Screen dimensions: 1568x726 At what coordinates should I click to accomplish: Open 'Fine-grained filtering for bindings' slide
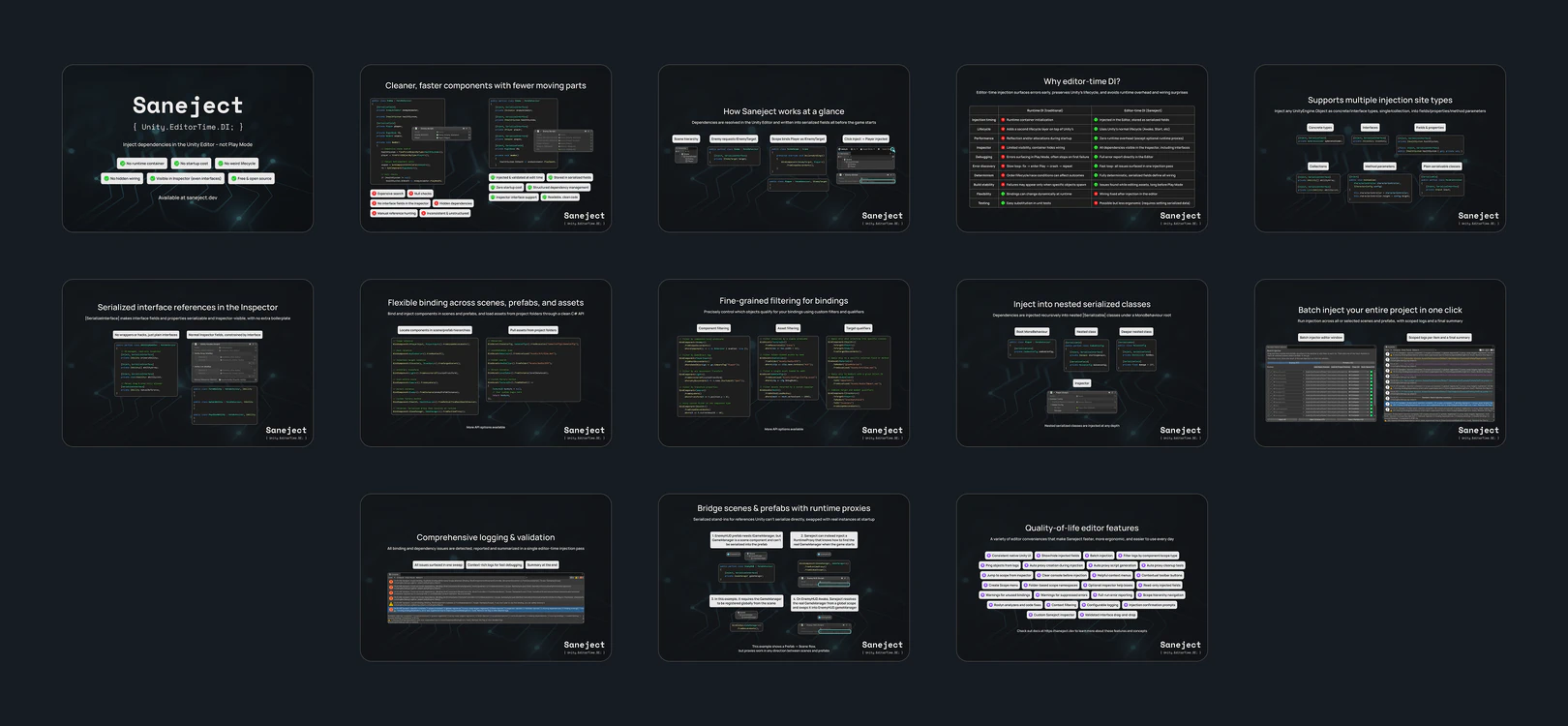[x=784, y=363]
